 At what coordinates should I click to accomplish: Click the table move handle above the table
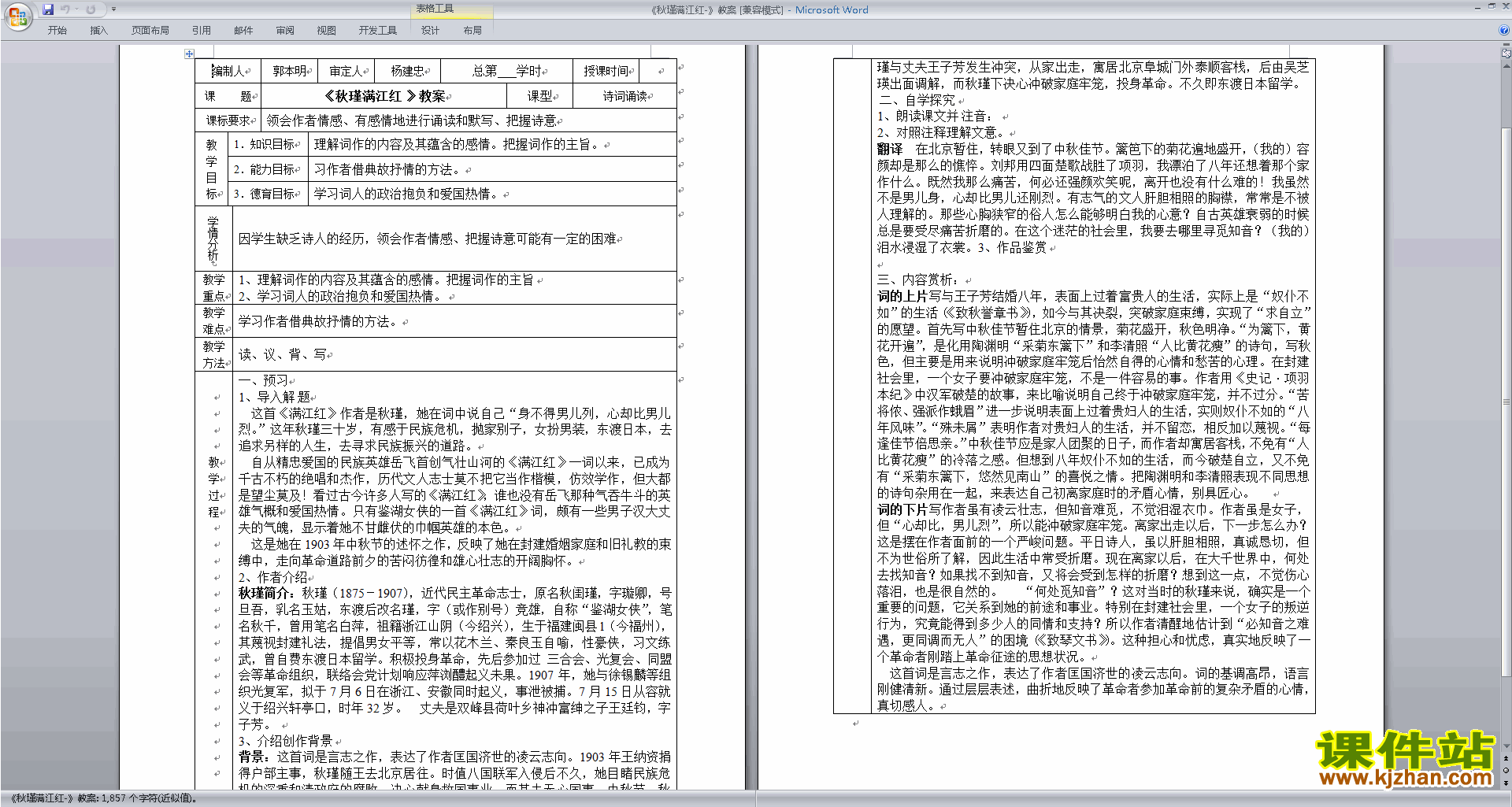pyautogui.click(x=189, y=54)
